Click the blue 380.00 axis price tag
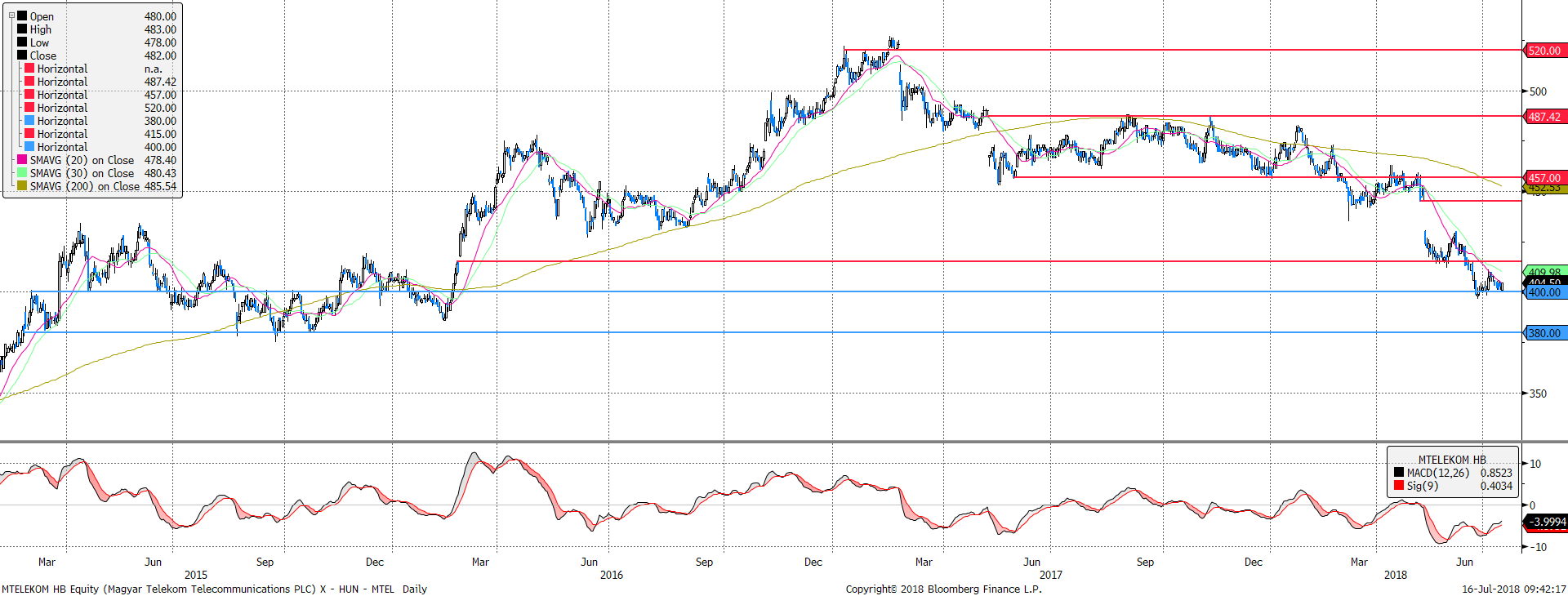This screenshot has height=596, width=1568. point(1544,333)
